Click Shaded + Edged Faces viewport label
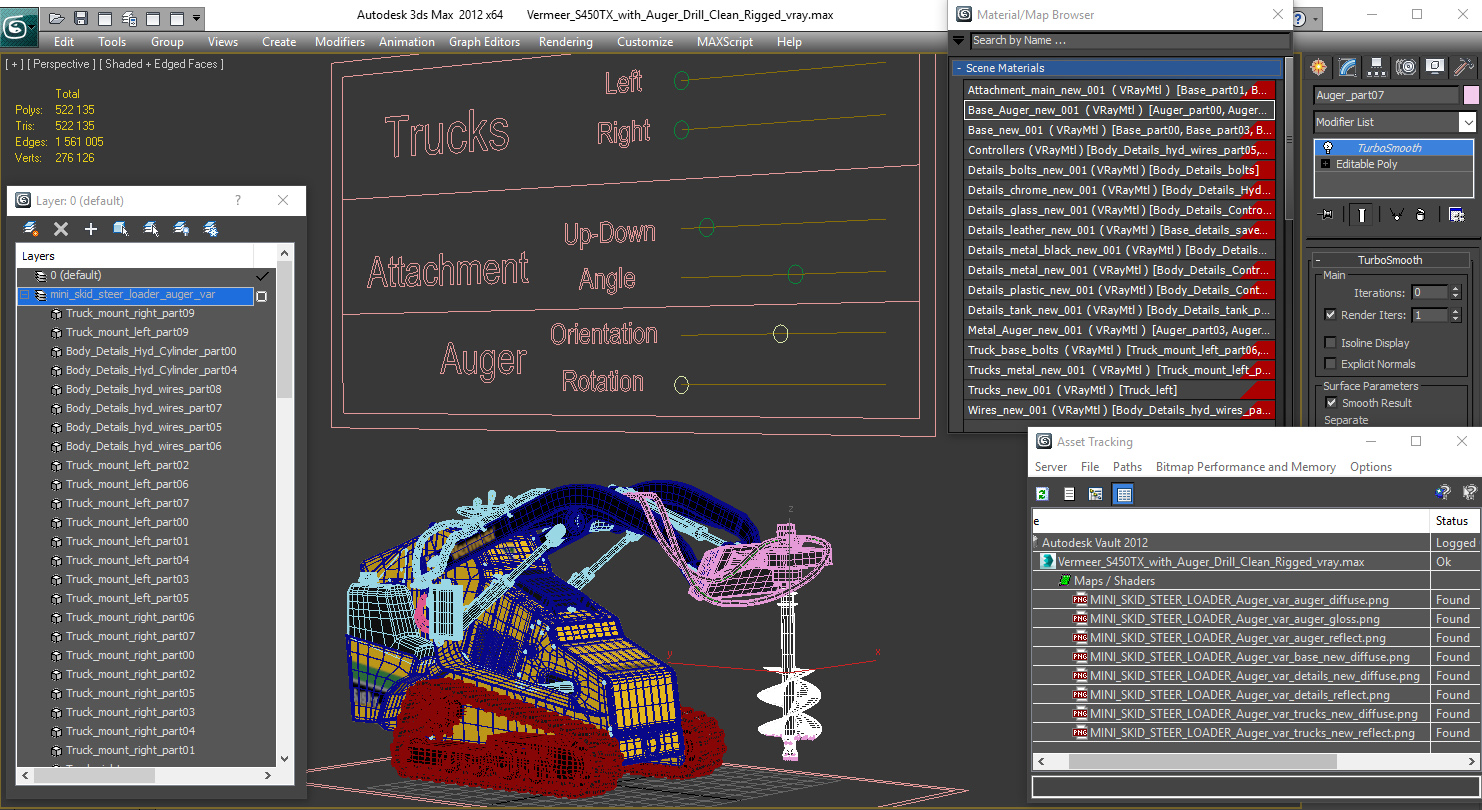 pos(162,64)
